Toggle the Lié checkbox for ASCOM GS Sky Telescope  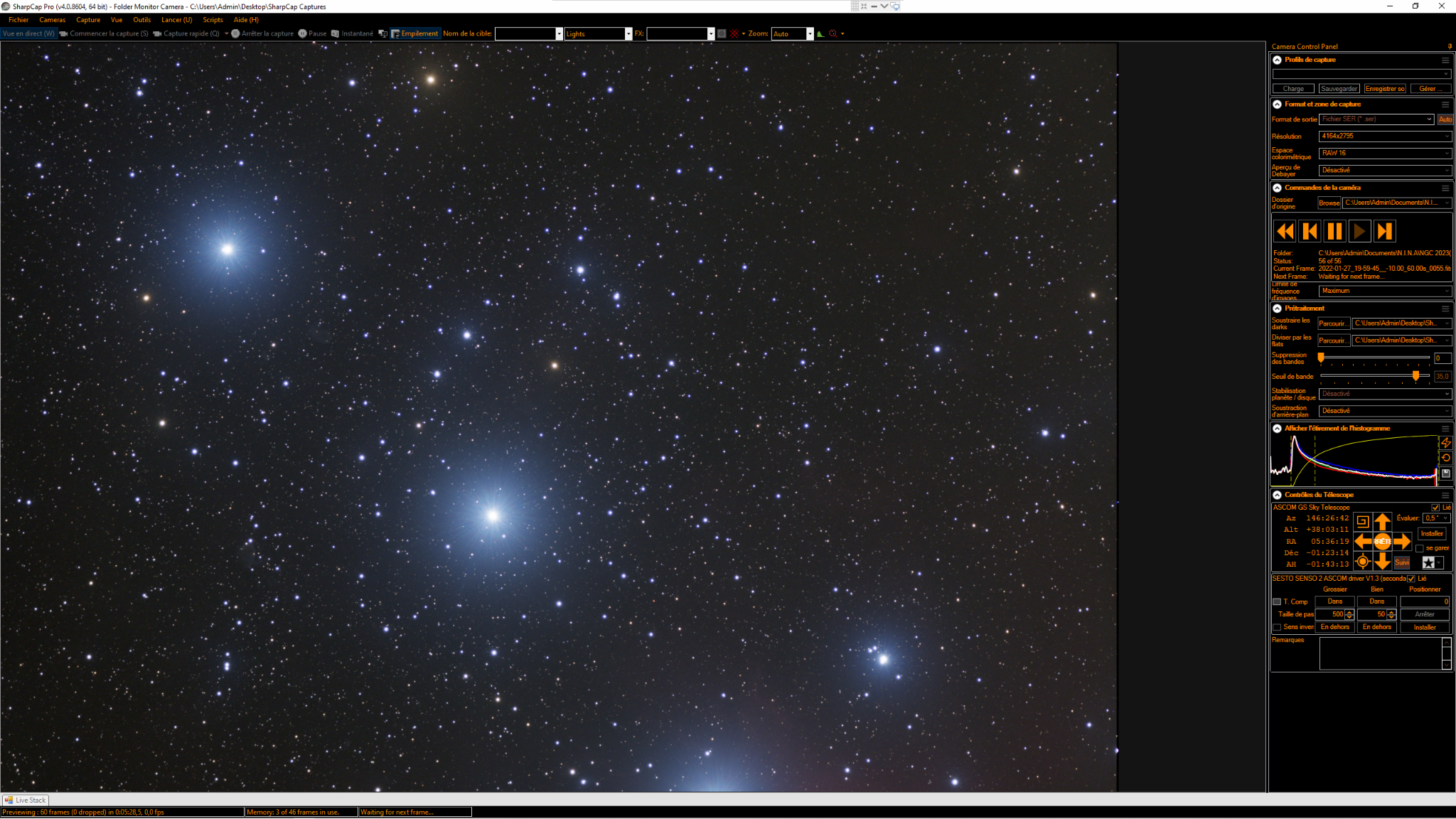(x=1435, y=508)
